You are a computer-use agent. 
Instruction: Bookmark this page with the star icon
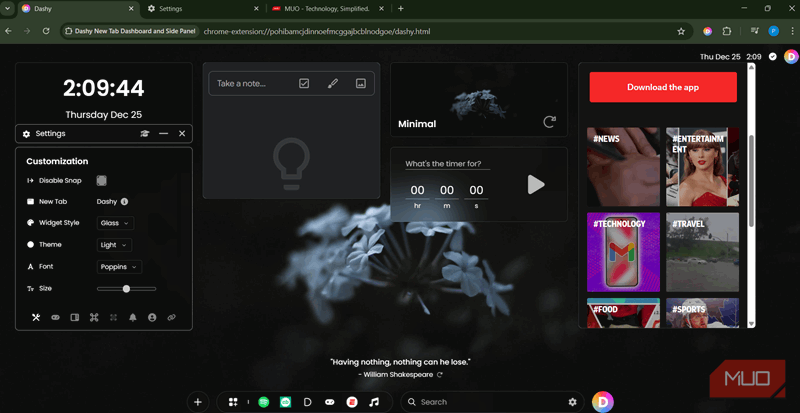tap(681, 32)
